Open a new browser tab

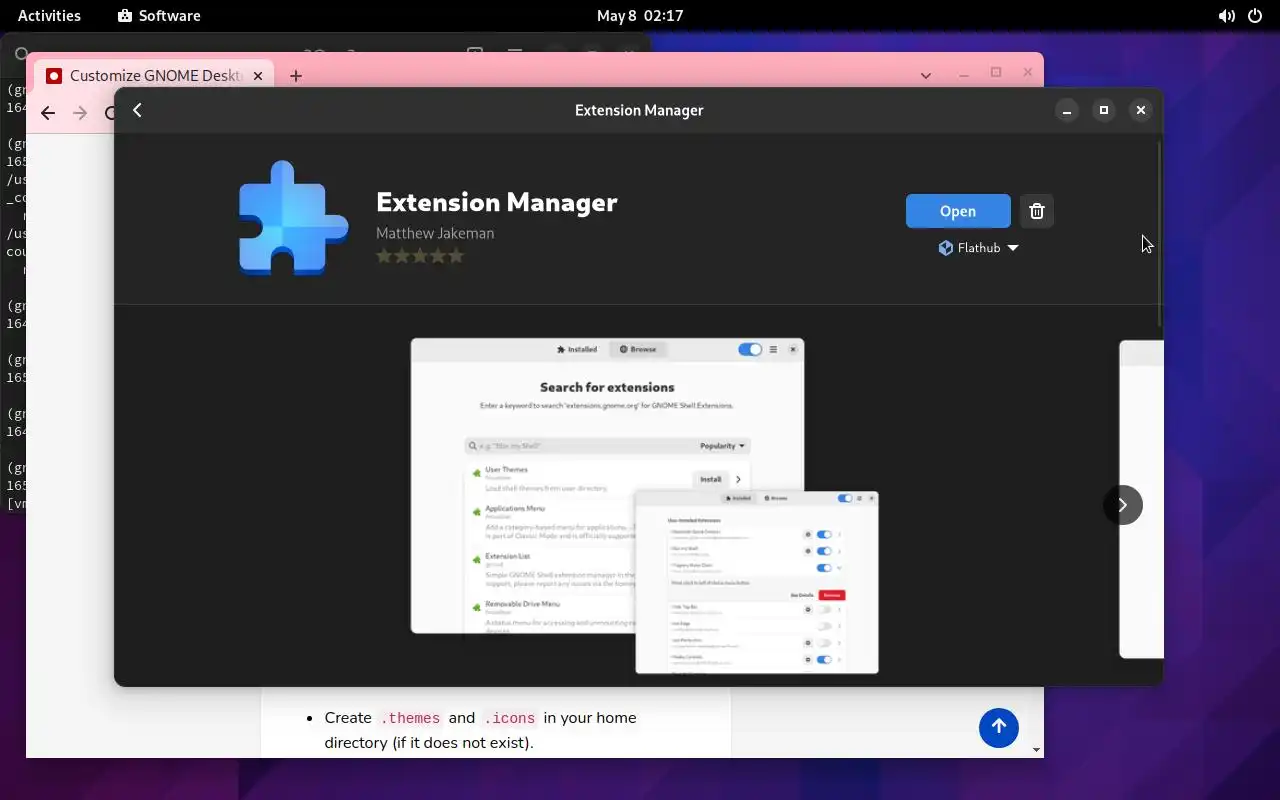click(296, 75)
